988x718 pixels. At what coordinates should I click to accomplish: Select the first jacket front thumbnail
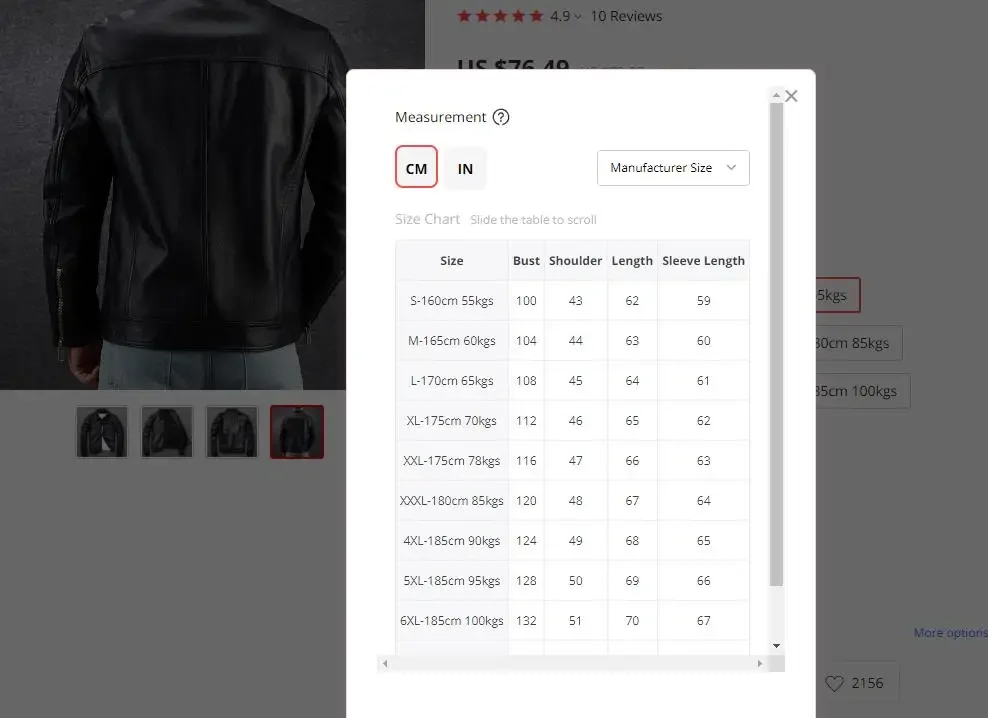tap(102, 432)
